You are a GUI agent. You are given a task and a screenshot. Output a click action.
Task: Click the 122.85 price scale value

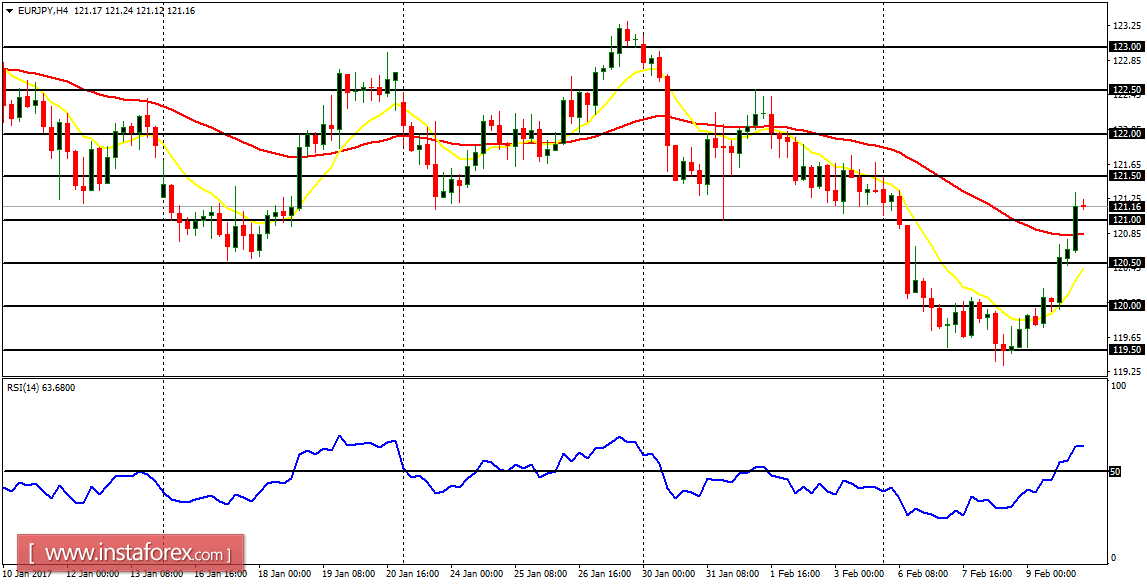(1125, 60)
